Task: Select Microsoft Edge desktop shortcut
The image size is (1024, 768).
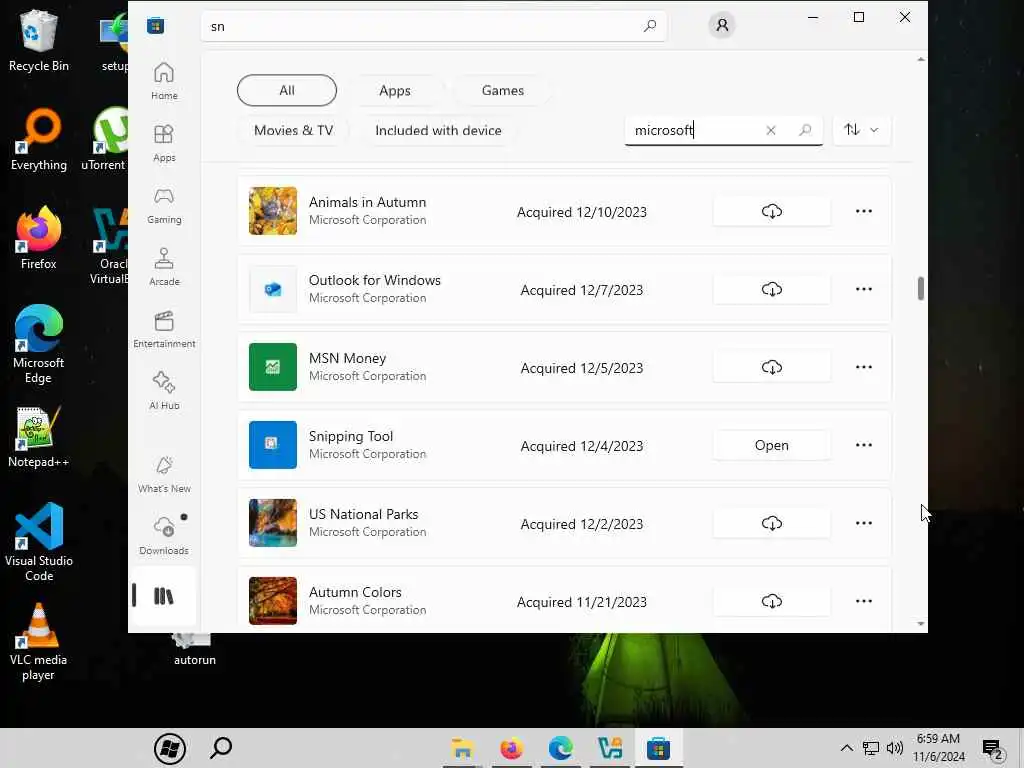Action: click(x=39, y=345)
